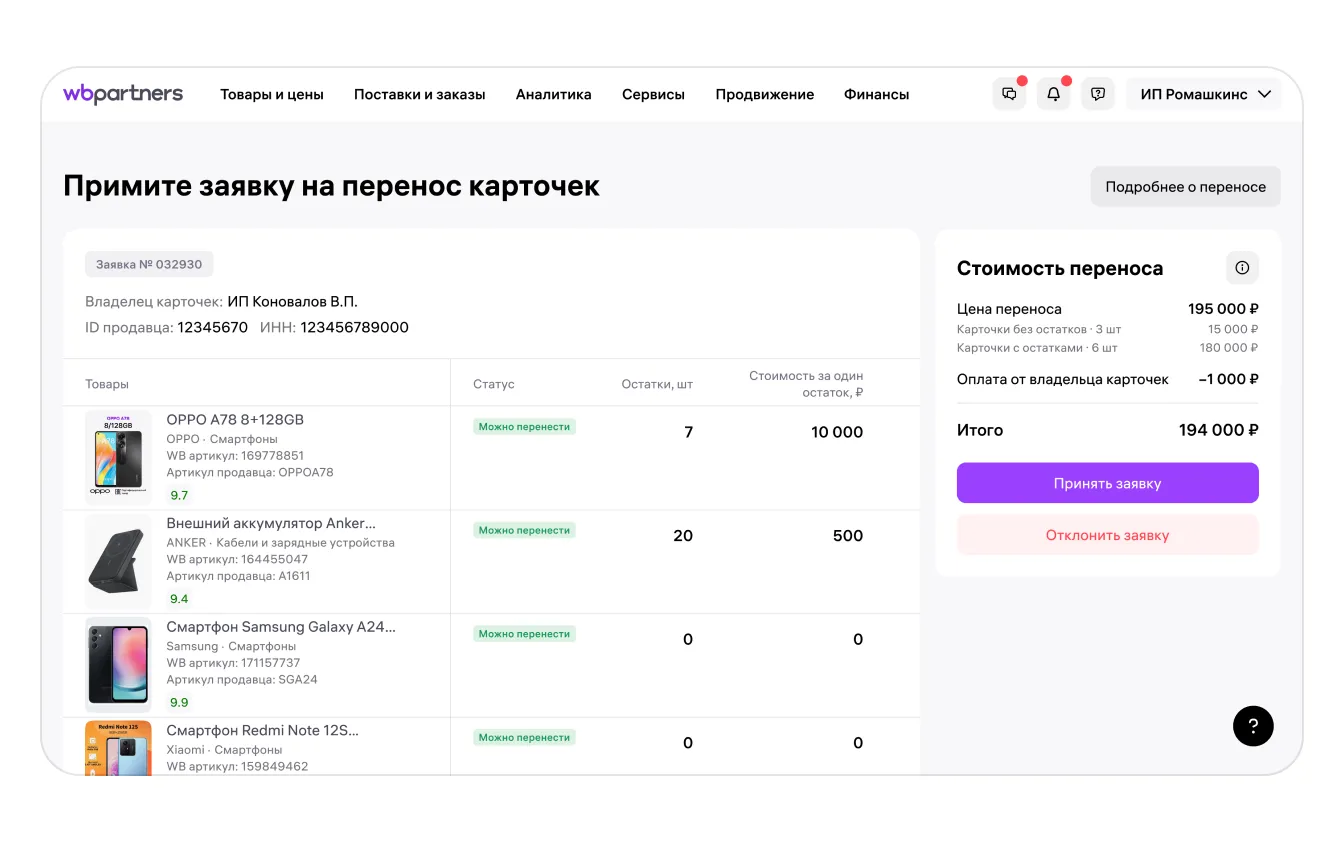Click the info icon next to Стоимость переноса
Viewport: 1344px width, 842px height.
[x=1242, y=268]
